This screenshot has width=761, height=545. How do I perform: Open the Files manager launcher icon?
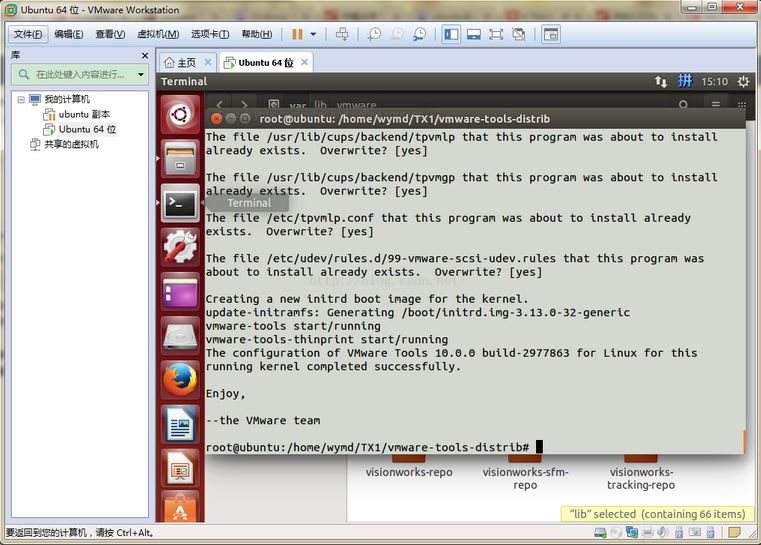(x=180, y=159)
